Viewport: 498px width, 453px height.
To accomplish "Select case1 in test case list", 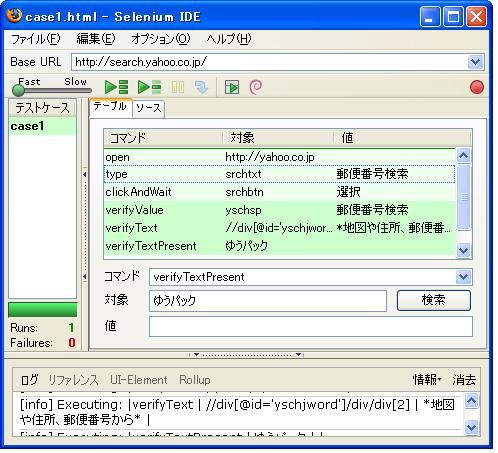I will 43,126.
